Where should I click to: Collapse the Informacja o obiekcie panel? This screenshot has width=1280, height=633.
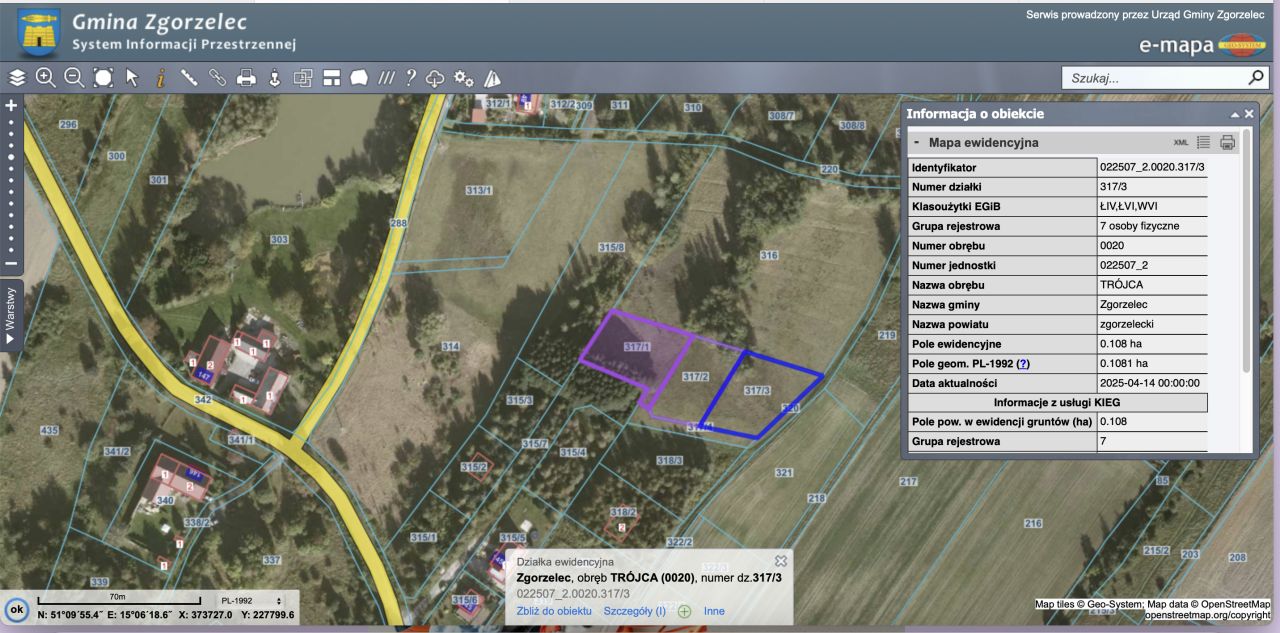coord(1234,114)
